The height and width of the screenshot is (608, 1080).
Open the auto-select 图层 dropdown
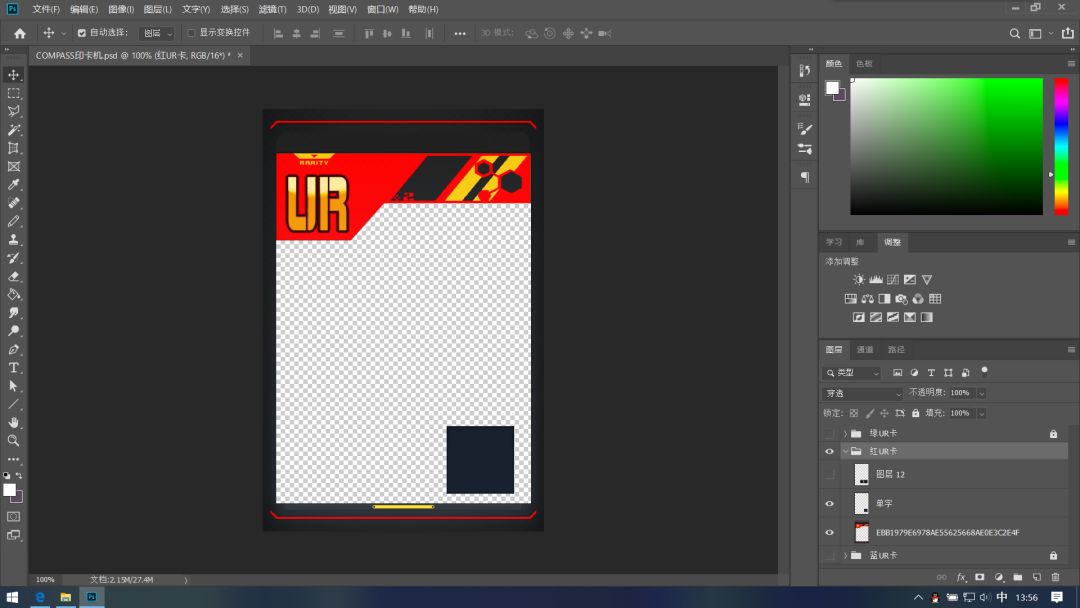click(x=156, y=33)
